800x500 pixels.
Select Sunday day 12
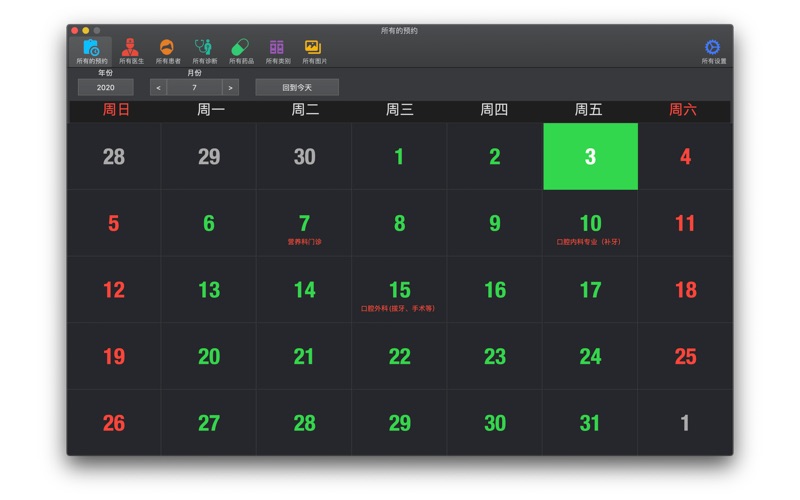tap(114, 290)
